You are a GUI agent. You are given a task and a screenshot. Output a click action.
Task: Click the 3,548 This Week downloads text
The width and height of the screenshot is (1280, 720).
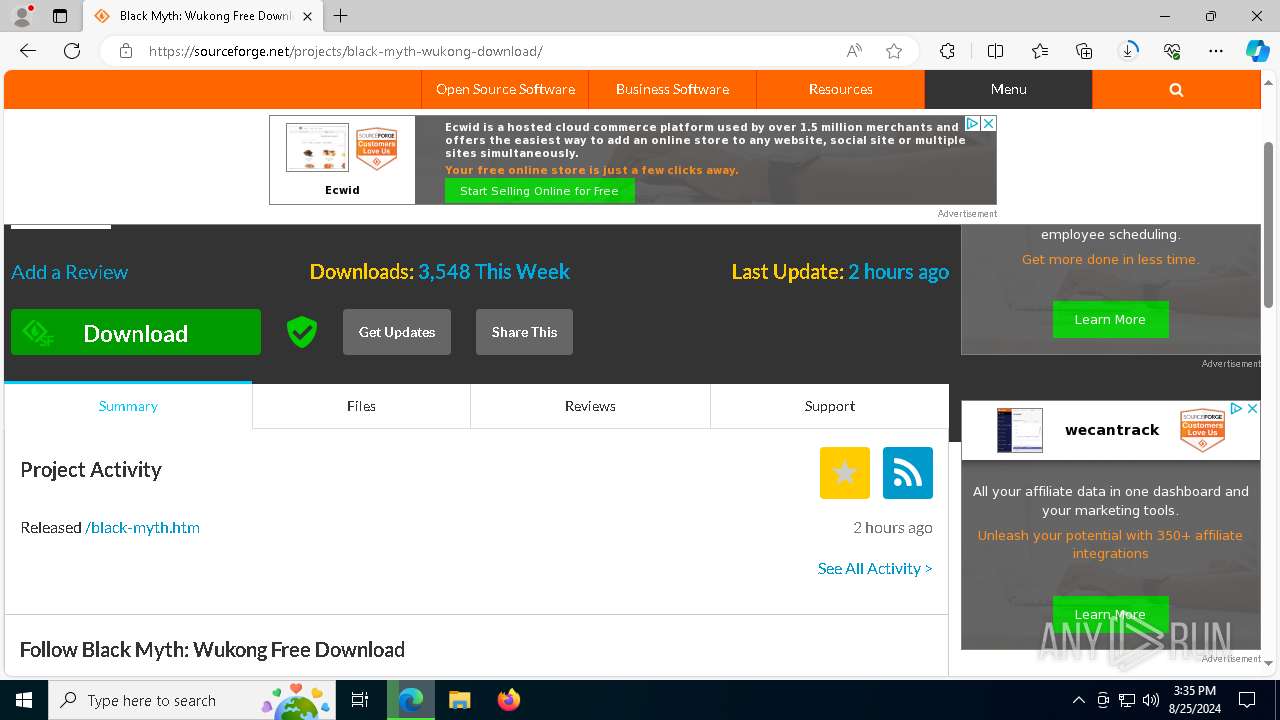click(x=494, y=272)
